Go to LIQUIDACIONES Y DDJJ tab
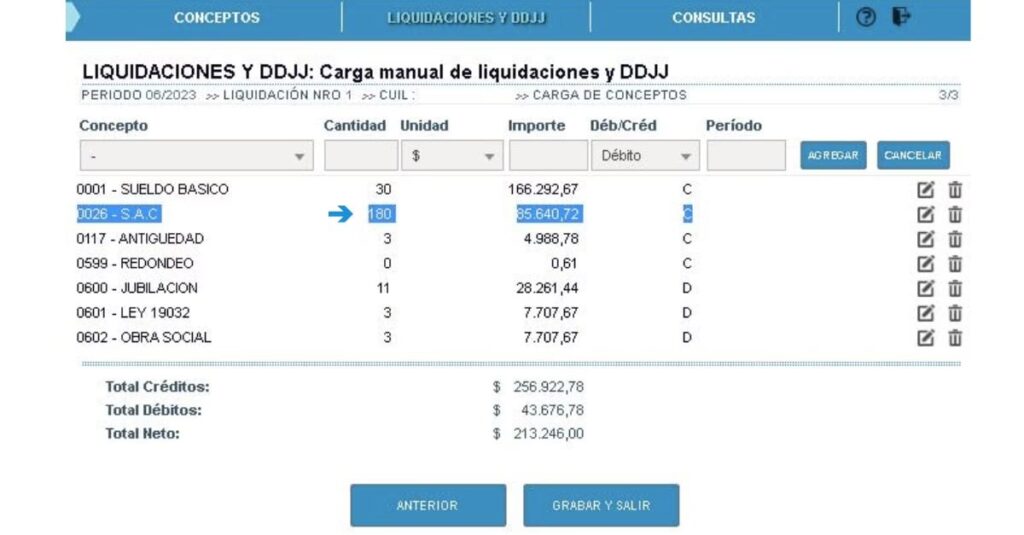 466,18
